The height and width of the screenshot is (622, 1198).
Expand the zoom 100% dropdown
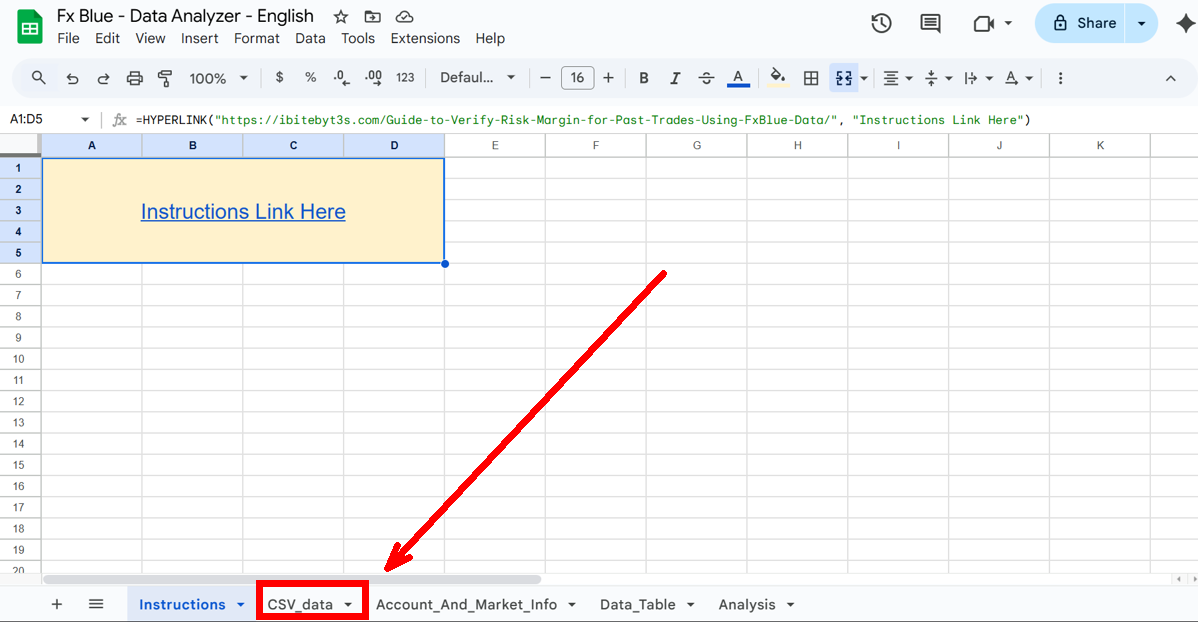[217, 78]
